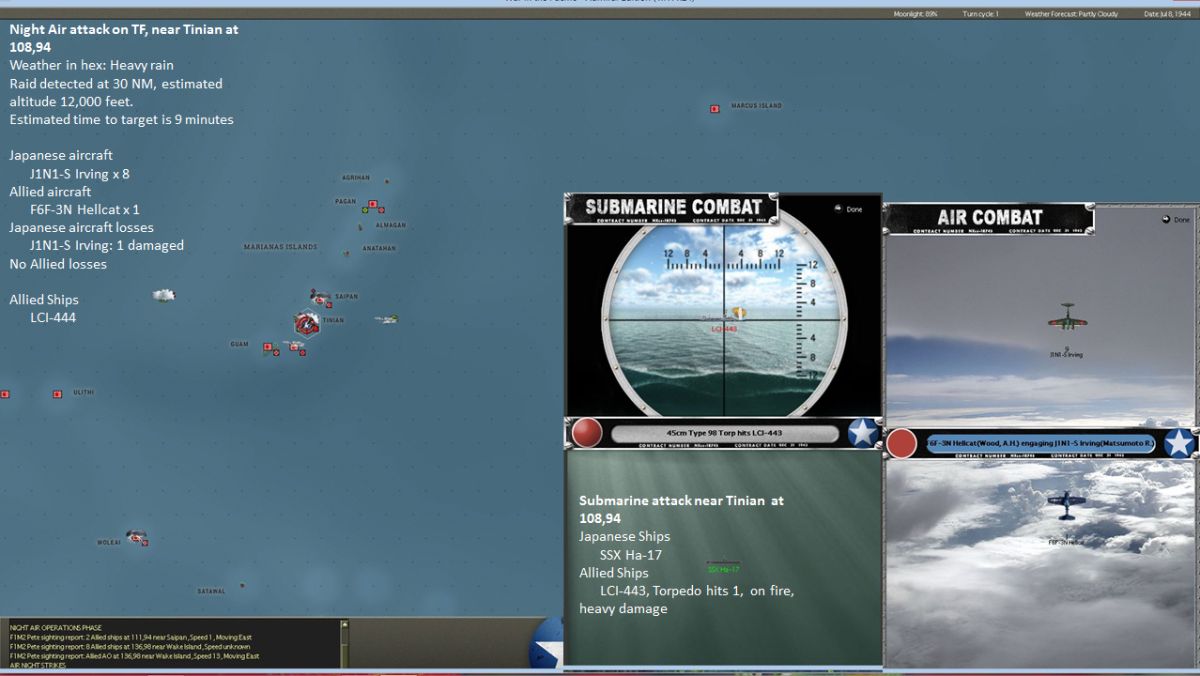
Task: Click the 'Weather in hex: Heavy rain' line
Action: [92, 66]
